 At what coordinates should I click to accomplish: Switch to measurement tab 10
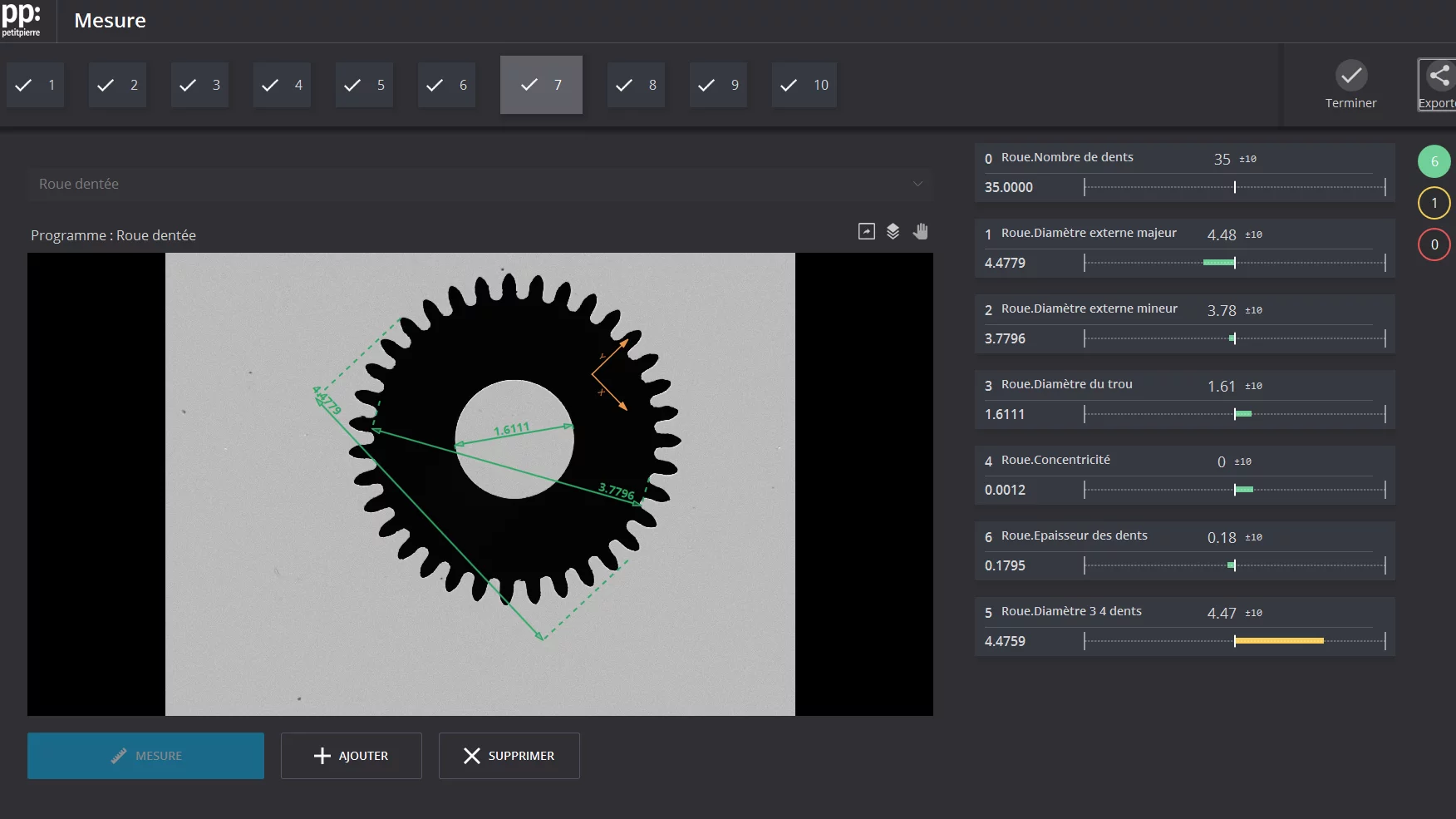(x=804, y=85)
